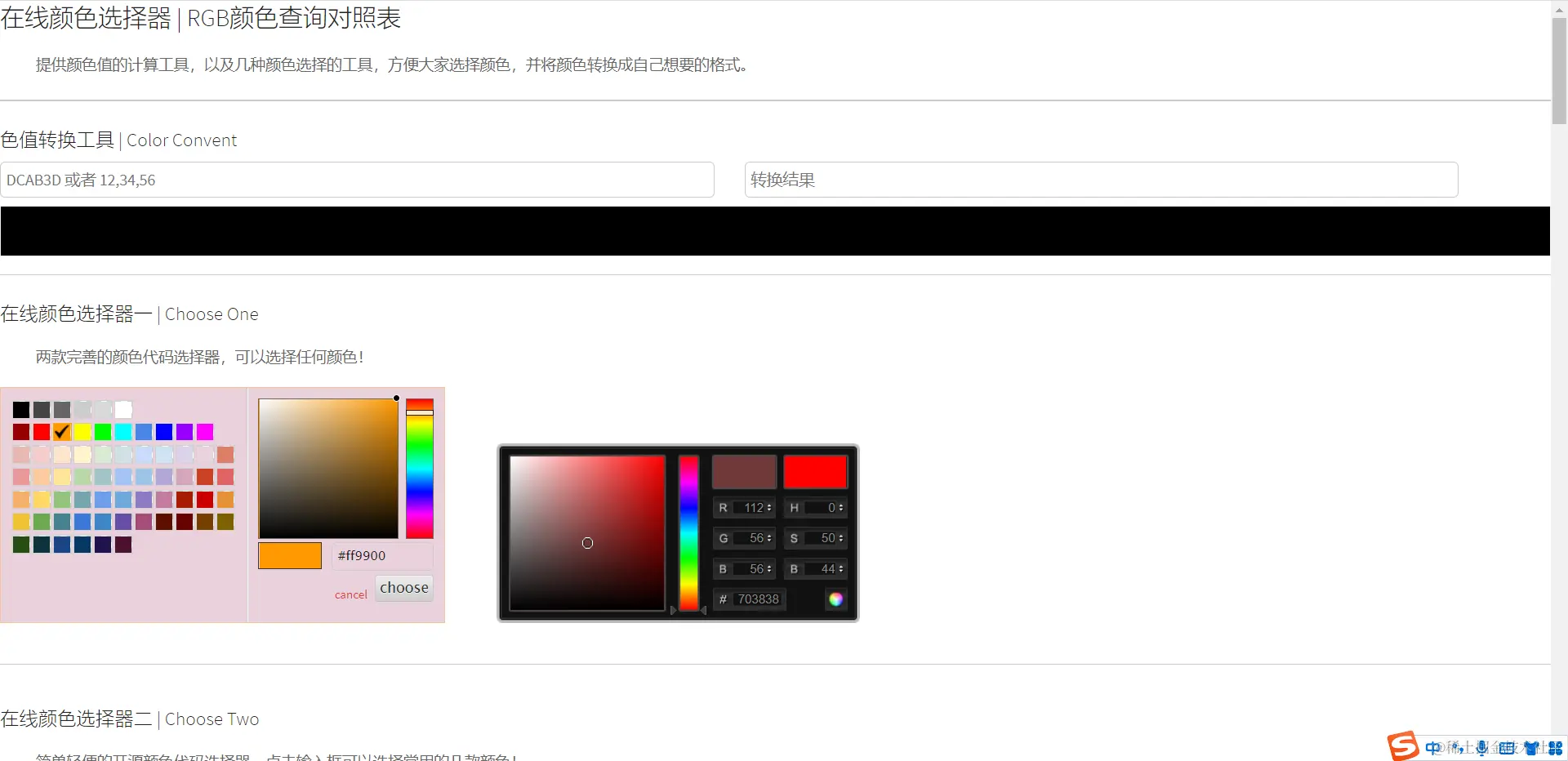Click the rainbow hue slider in pink picker
This screenshot has height=761, width=1568.
(x=420, y=469)
